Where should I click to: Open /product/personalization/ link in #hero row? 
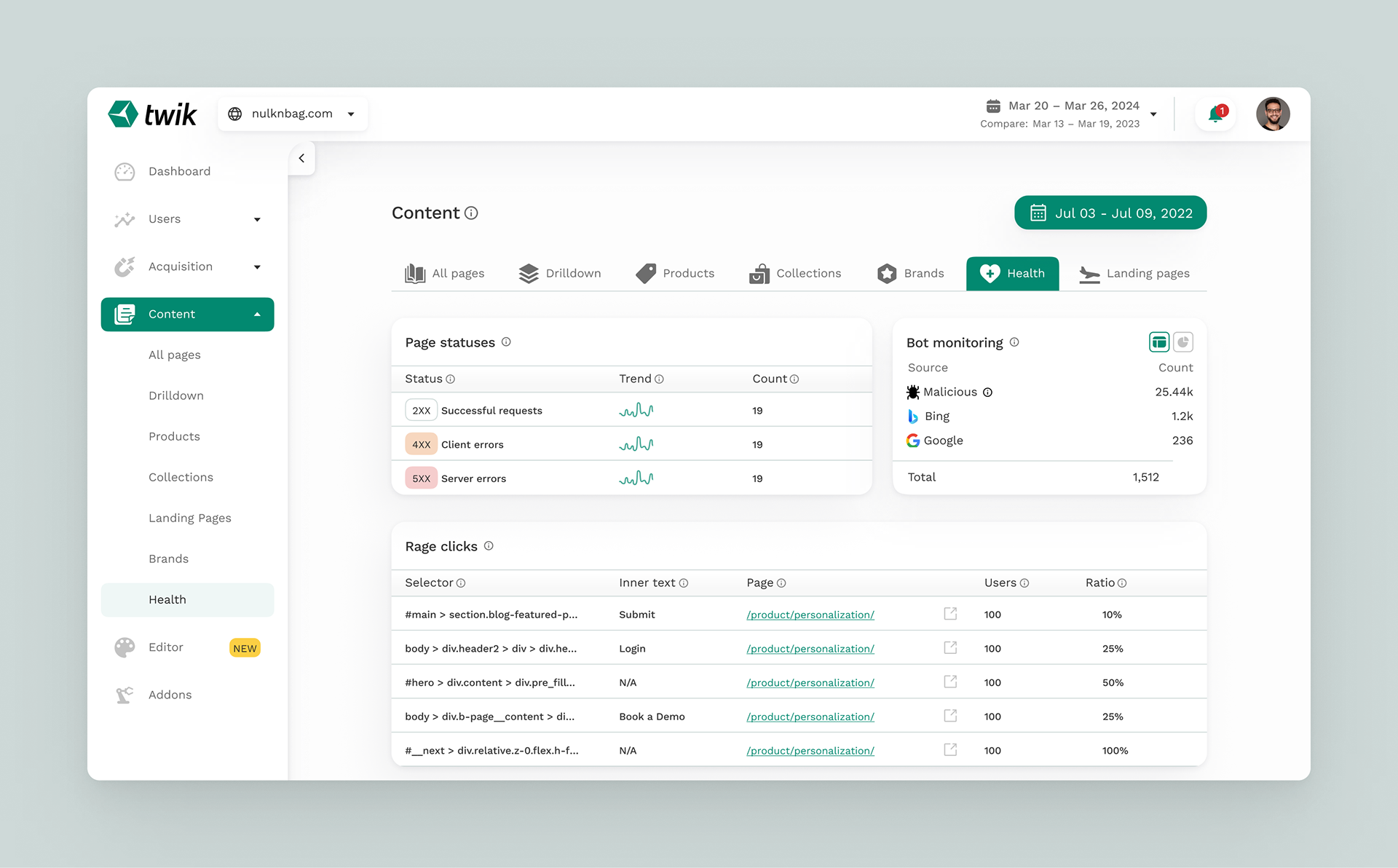click(810, 683)
